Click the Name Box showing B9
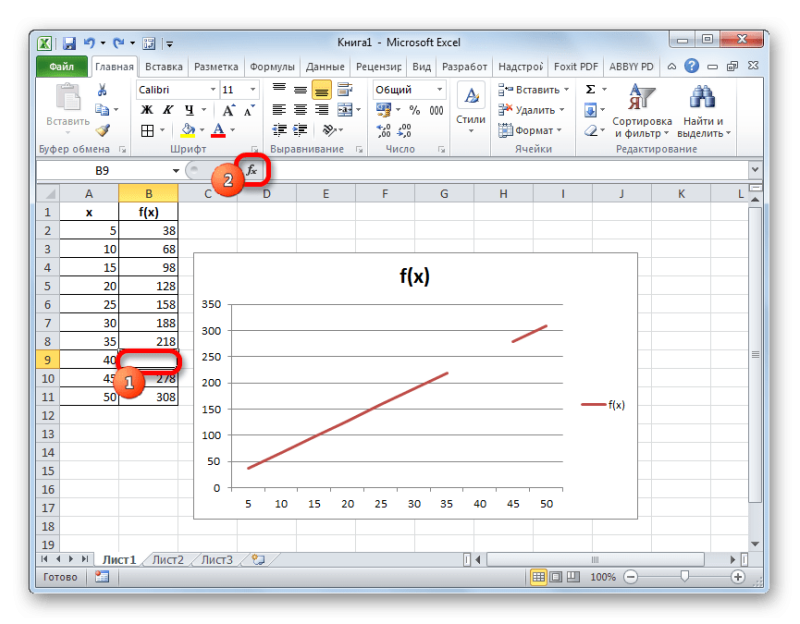 102,170
